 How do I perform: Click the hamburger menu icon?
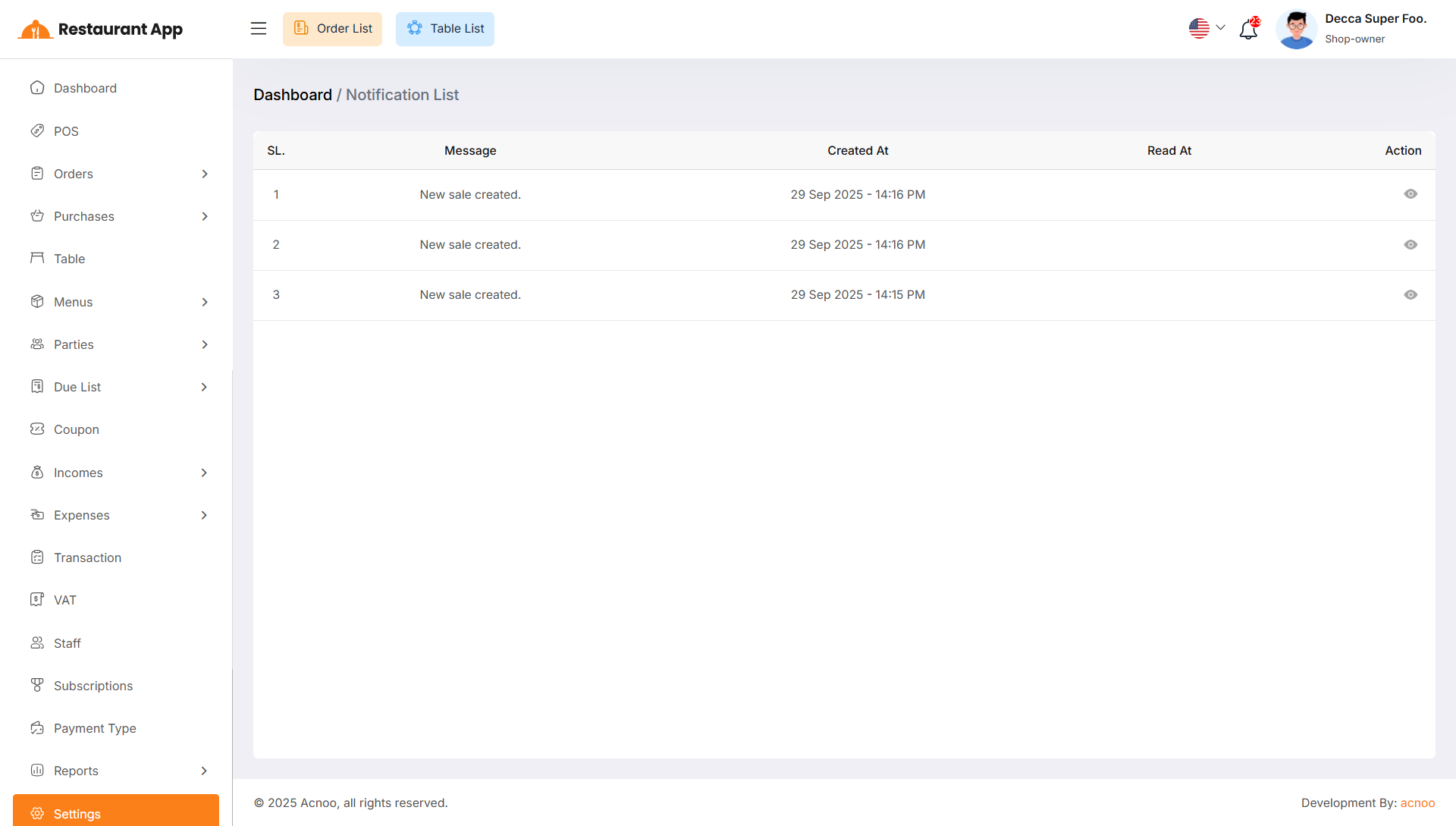[259, 29]
